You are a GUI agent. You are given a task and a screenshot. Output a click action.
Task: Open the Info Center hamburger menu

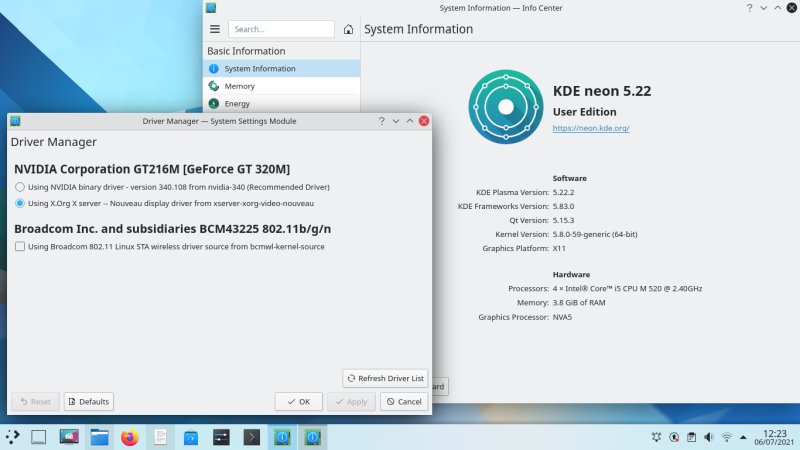click(x=214, y=29)
